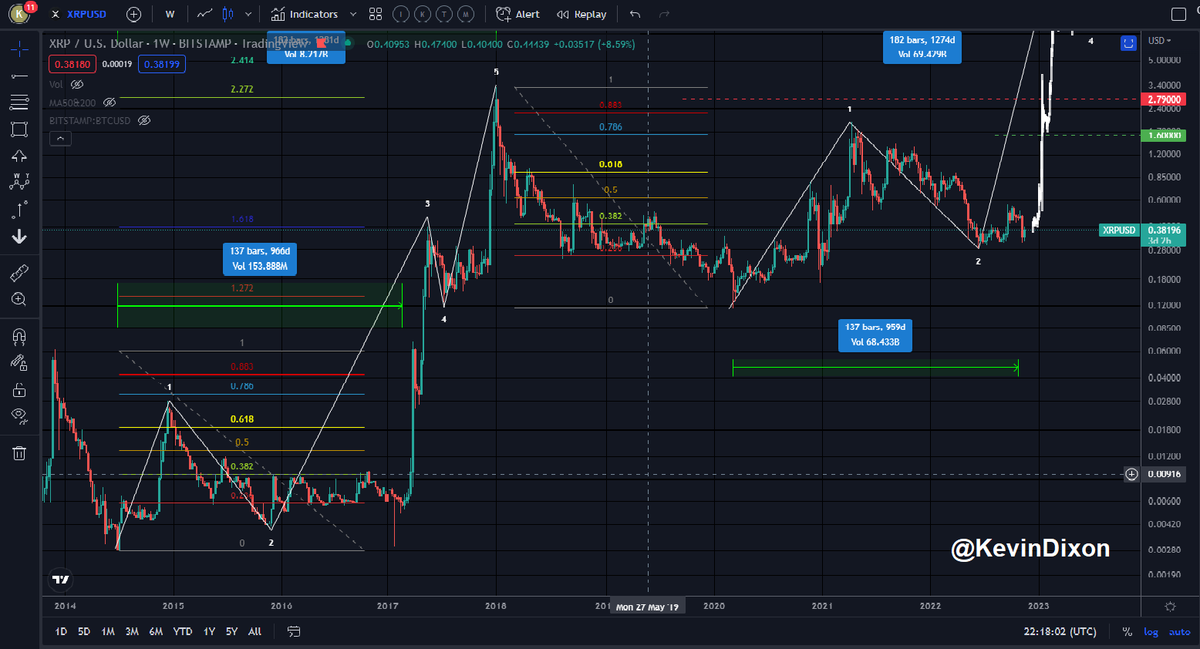Open chart settings gear near time axis

tap(1170, 607)
